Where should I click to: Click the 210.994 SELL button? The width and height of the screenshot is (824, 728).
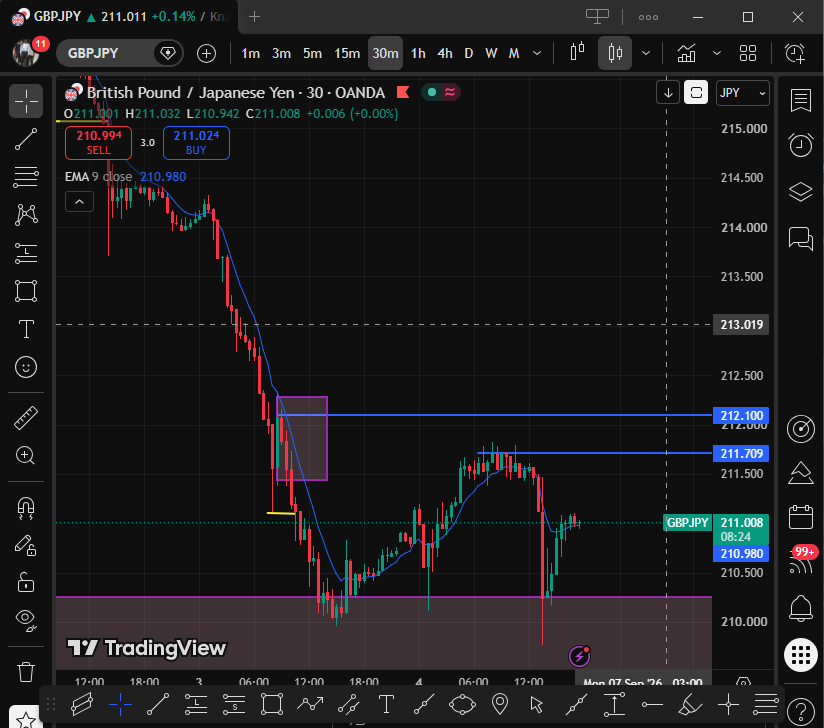(x=98, y=142)
